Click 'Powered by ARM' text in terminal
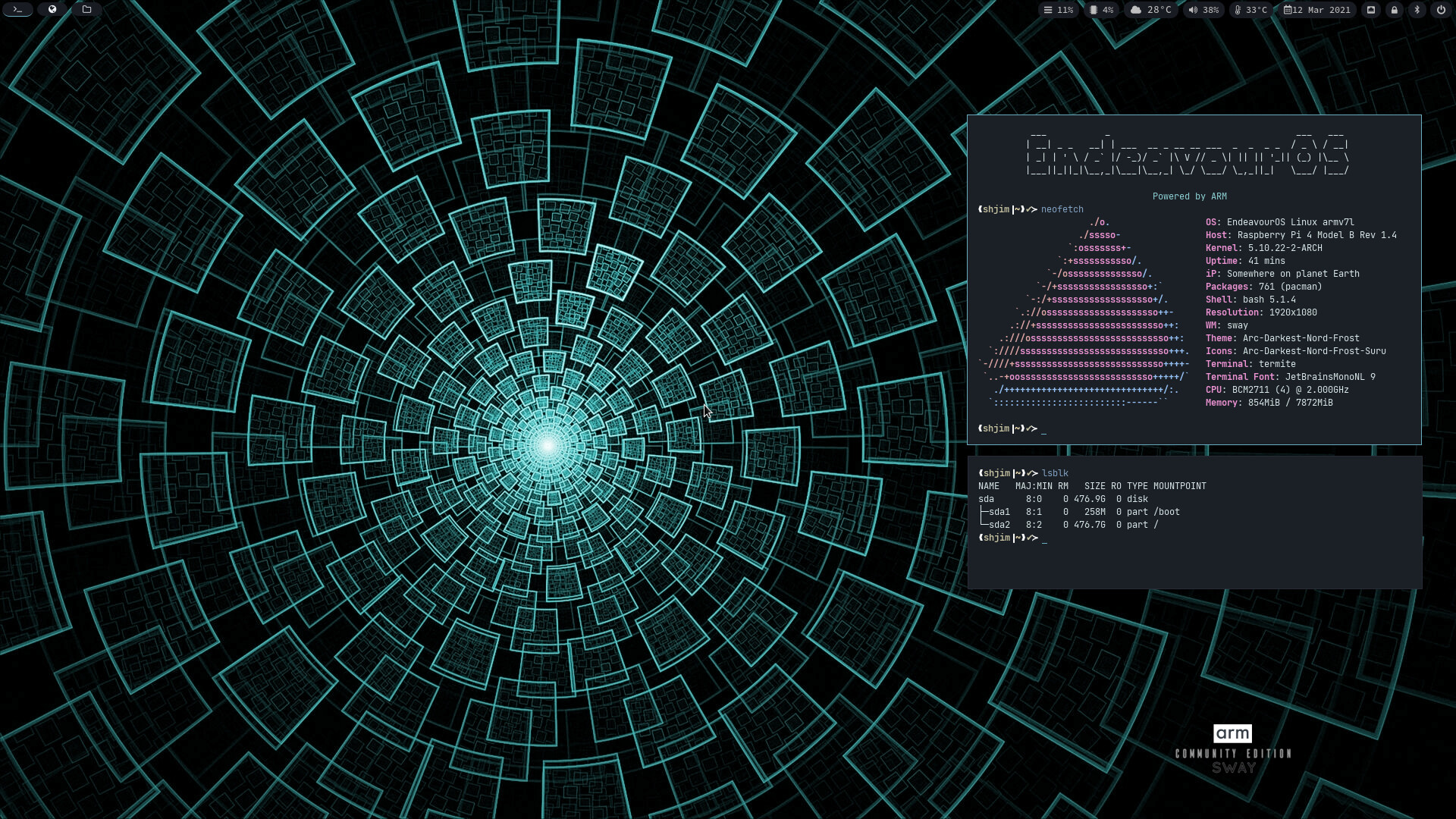The height and width of the screenshot is (819, 1456). (x=1190, y=196)
